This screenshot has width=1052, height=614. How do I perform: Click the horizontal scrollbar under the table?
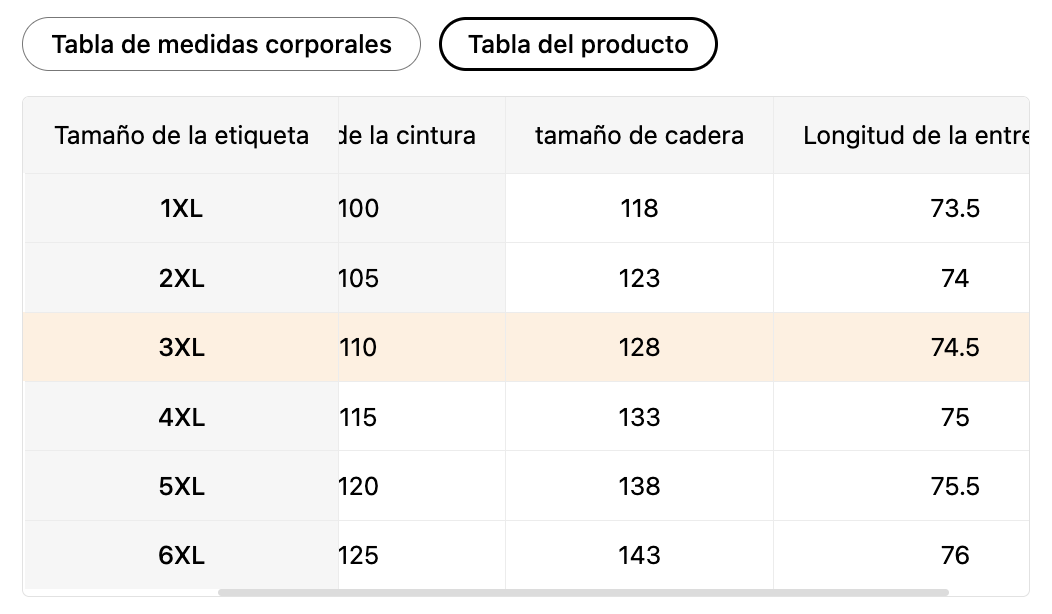582,592
